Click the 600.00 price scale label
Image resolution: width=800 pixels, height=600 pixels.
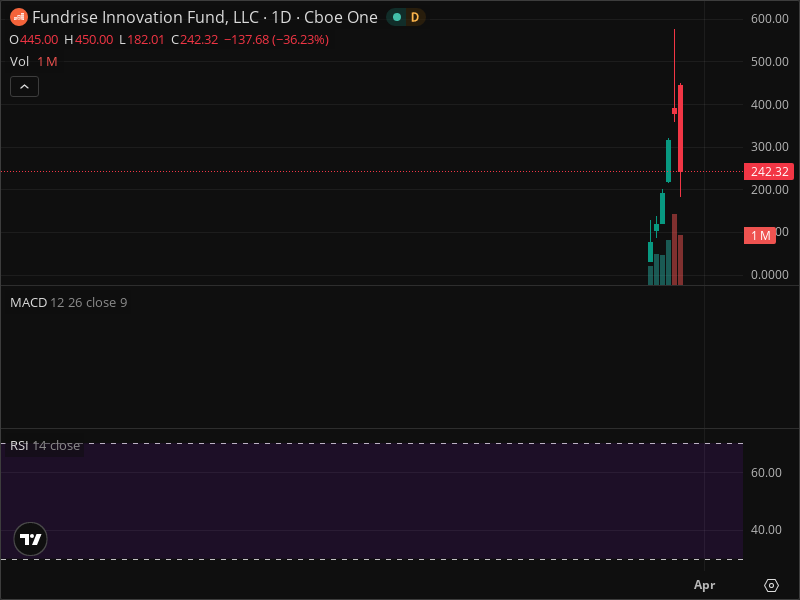769,19
